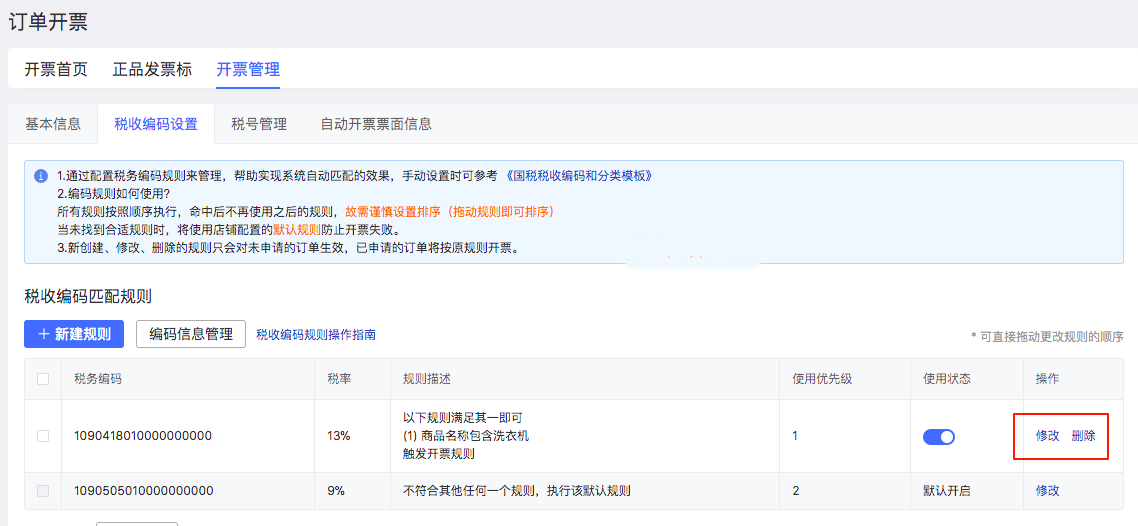The height and width of the screenshot is (526, 1138).
Task: Click the 新建规则 button
Action: click(74, 334)
